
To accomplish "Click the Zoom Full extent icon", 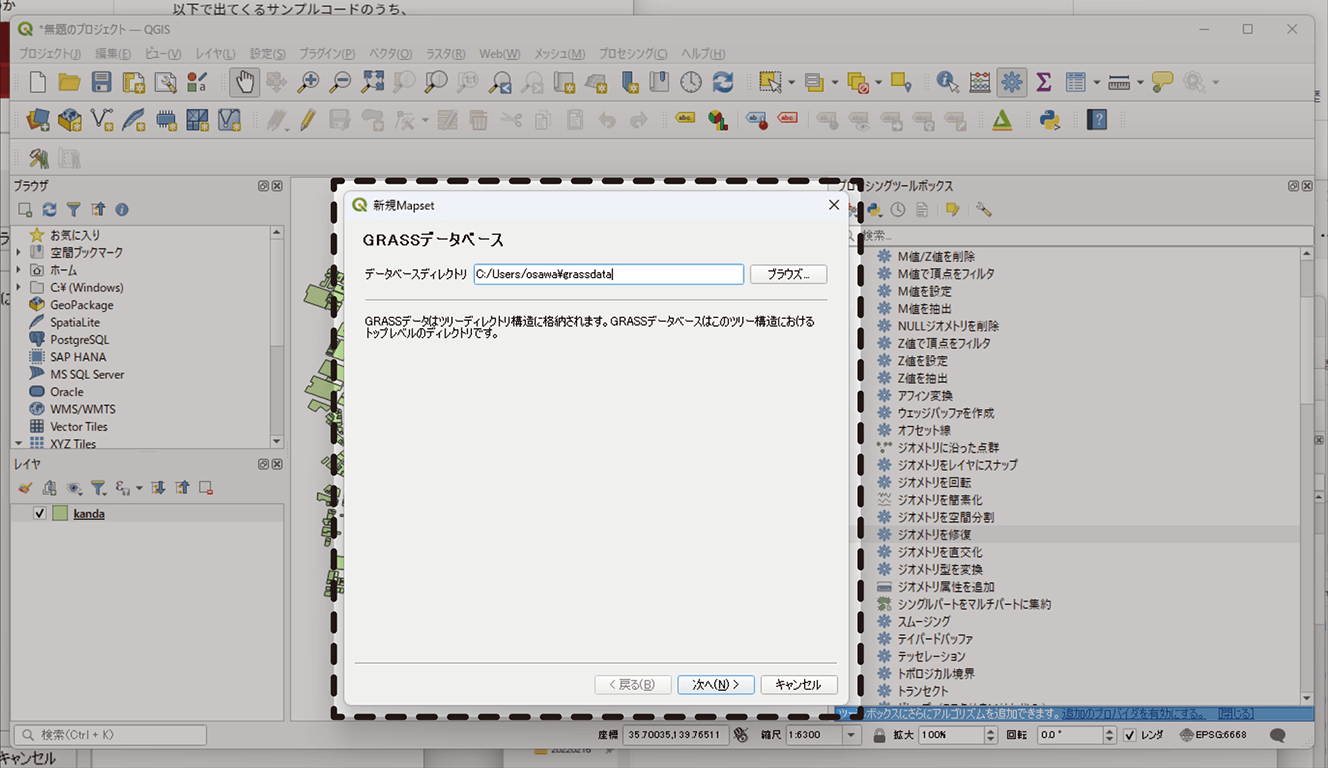I will [x=373, y=83].
